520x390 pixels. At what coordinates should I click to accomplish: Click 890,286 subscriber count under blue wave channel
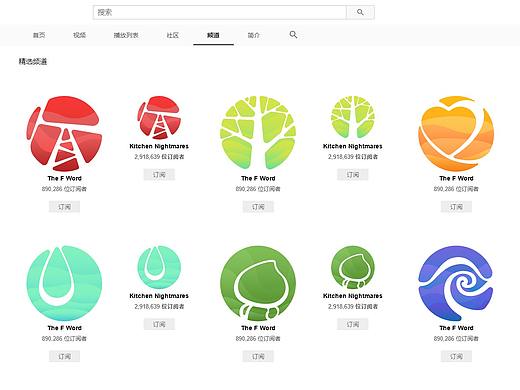(x=456, y=339)
